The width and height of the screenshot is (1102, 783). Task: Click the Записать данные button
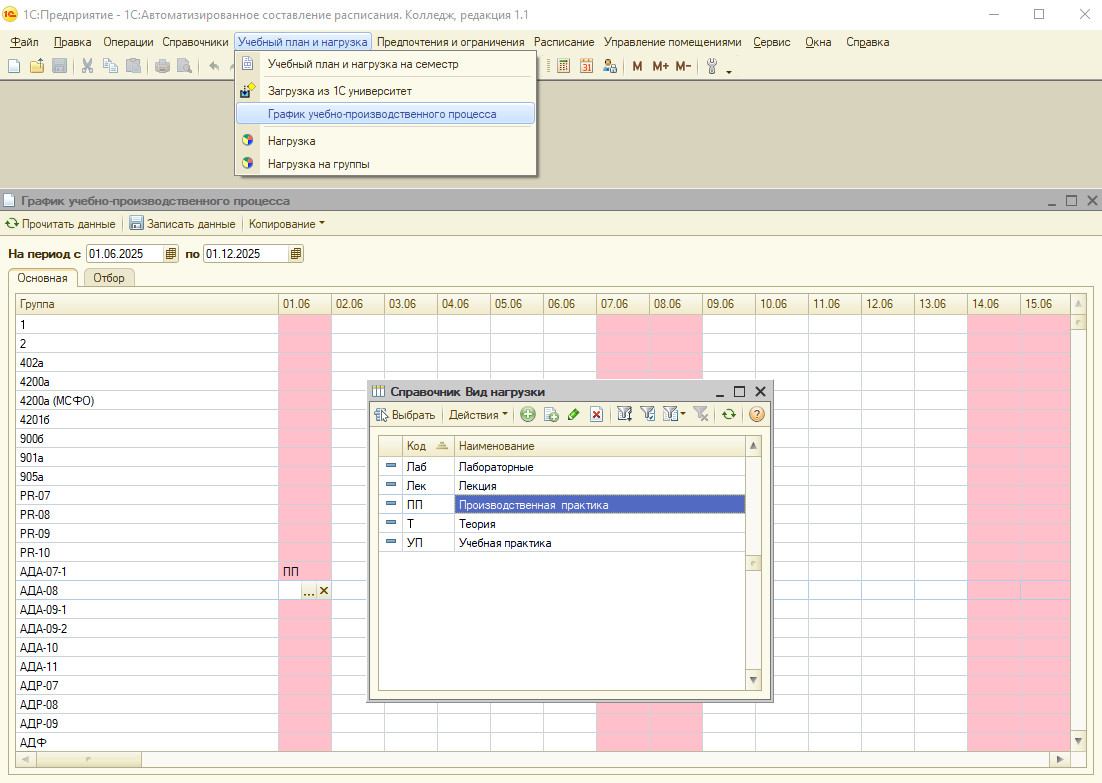click(x=183, y=224)
